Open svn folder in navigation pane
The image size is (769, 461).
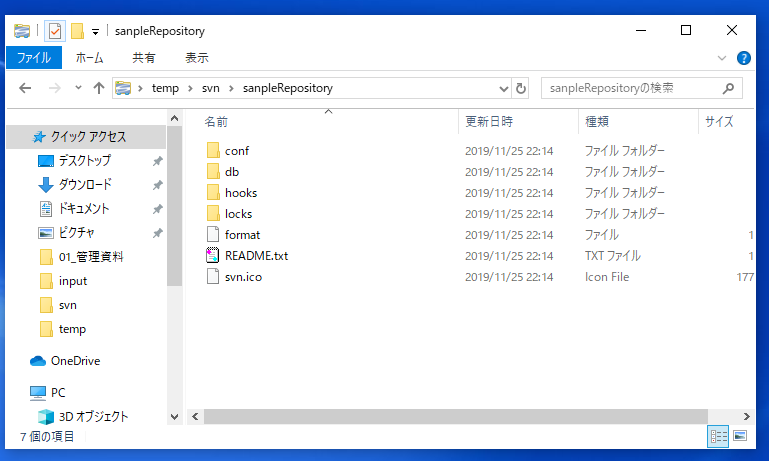pos(68,305)
